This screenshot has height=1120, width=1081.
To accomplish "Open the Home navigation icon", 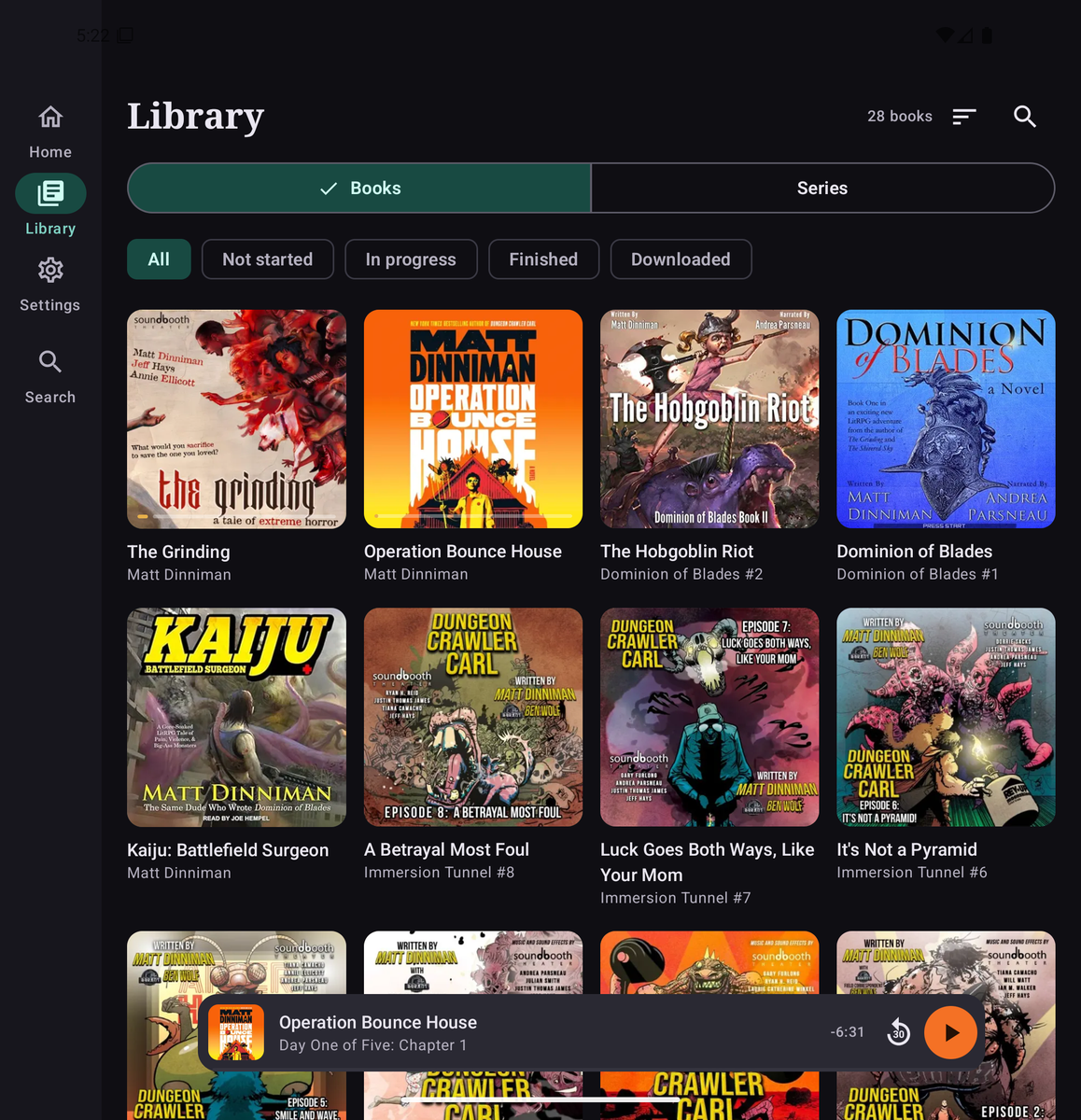I will [x=50, y=117].
